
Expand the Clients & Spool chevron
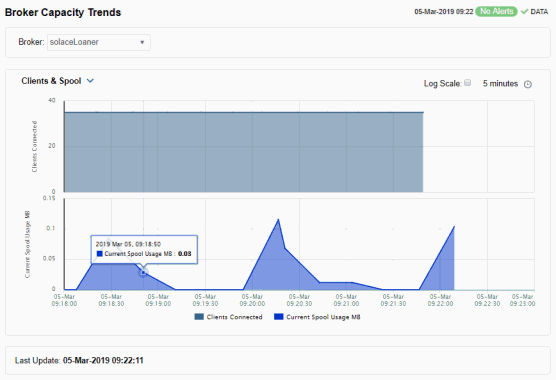coord(90,81)
